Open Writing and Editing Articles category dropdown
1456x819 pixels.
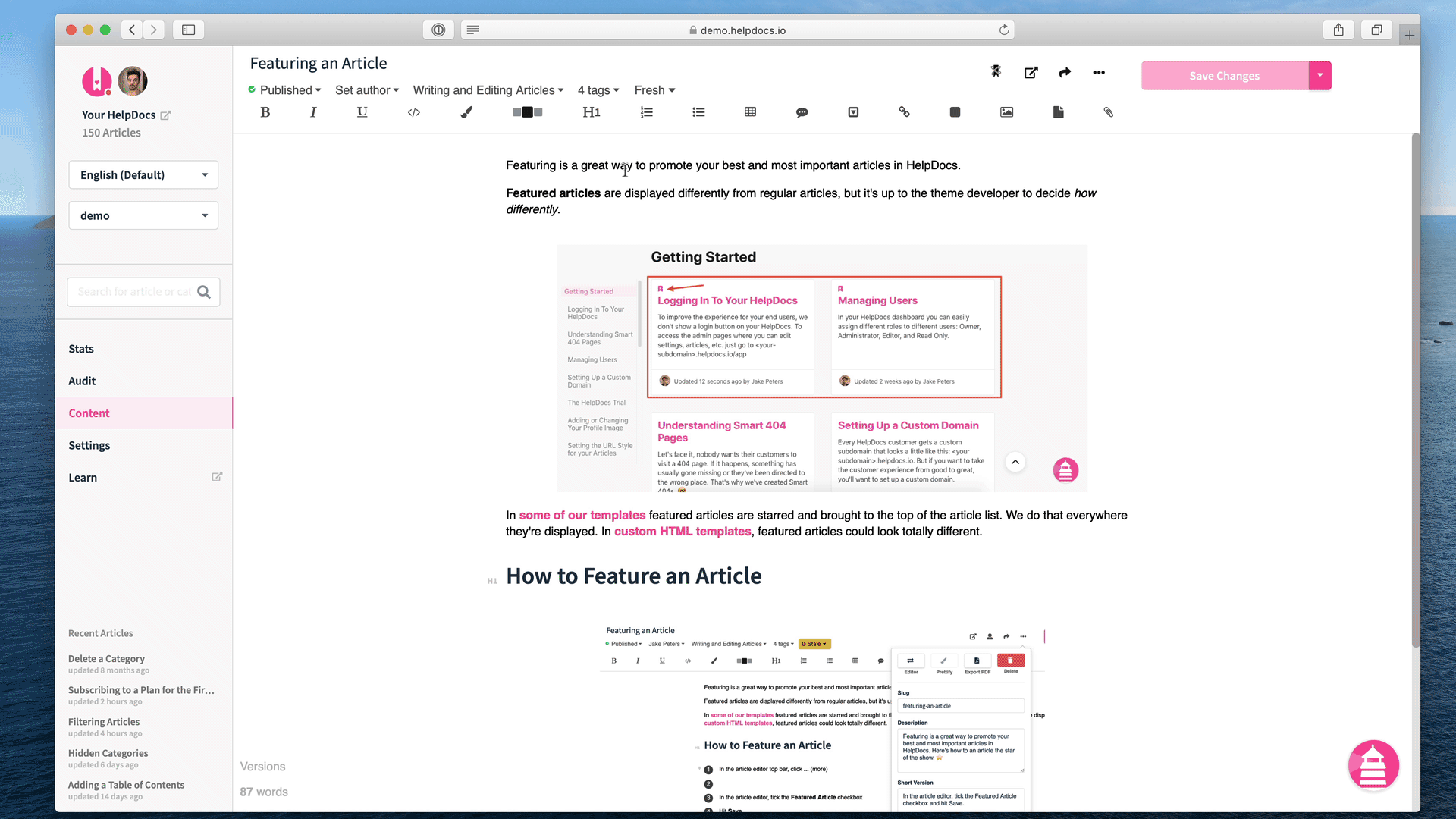[488, 90]
